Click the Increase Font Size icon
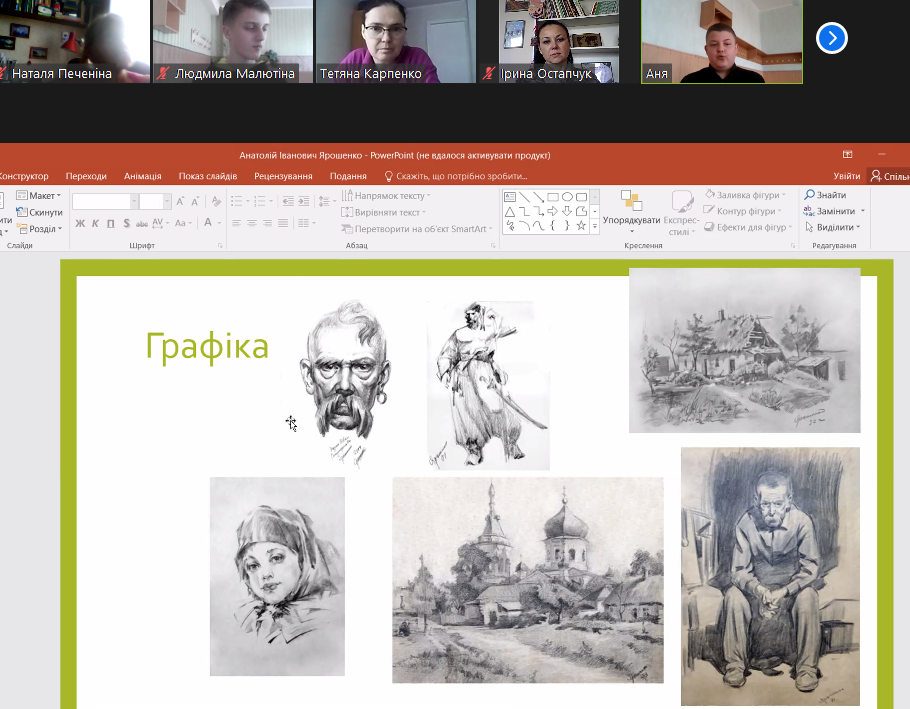The width and height of the screenshot is (910, 709). pyautogui.click(x=180, y=201)
